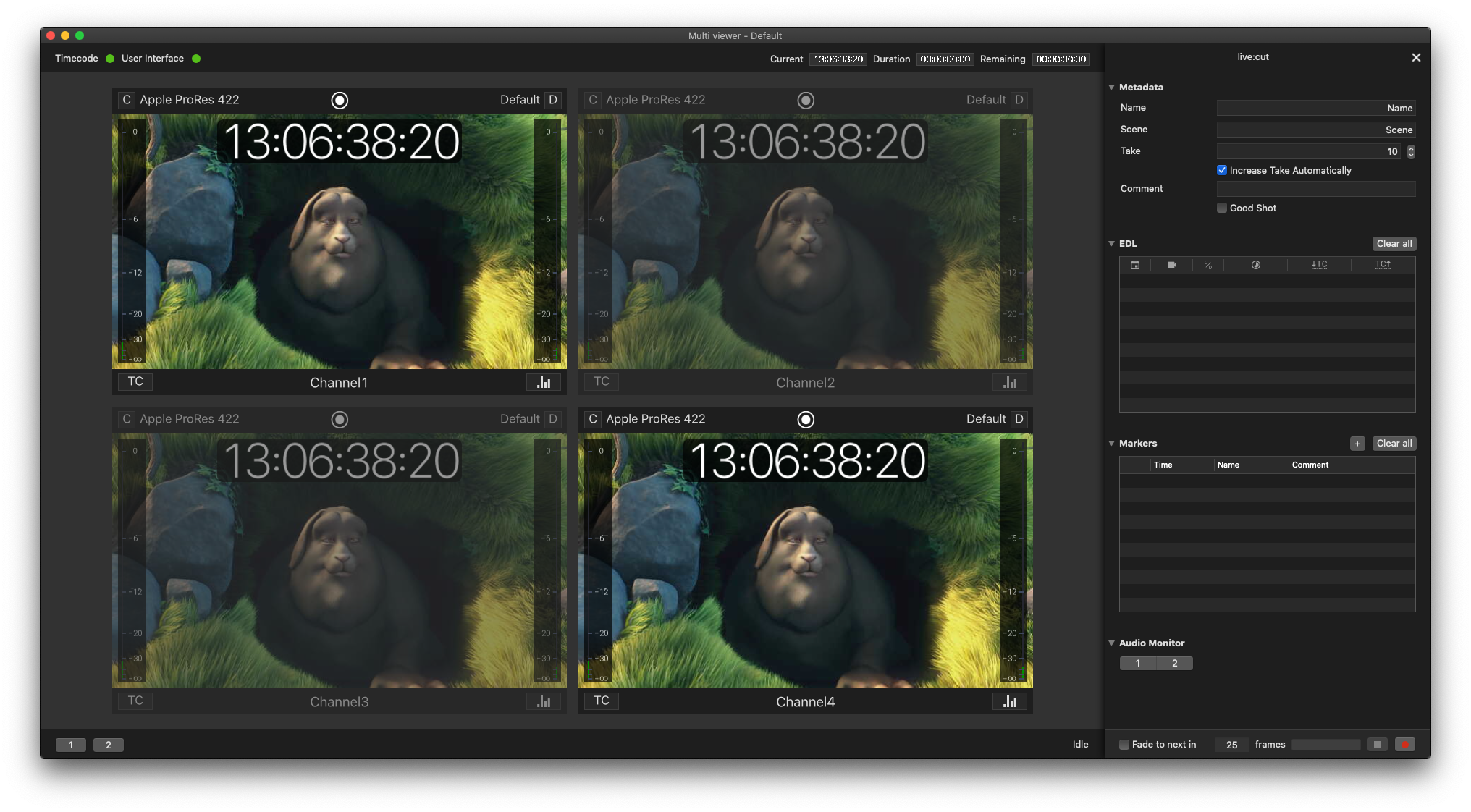Toggle TC display on Channel4

602,701
